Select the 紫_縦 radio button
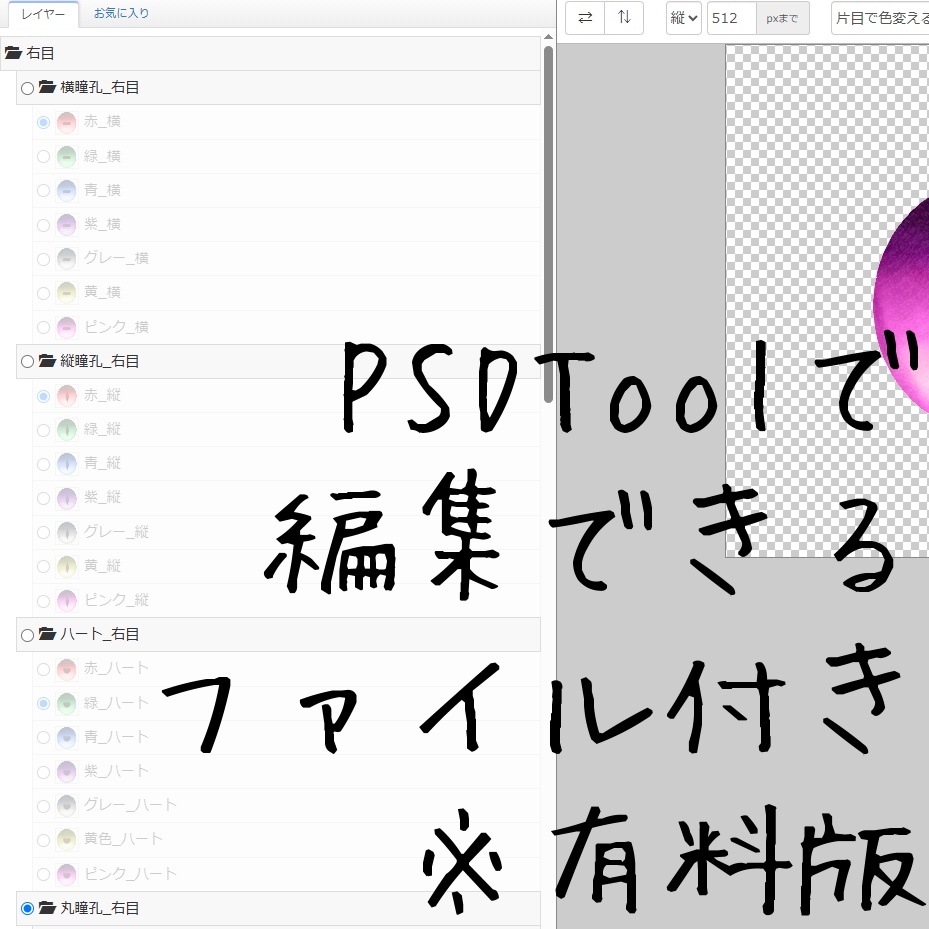This screenshot has height=929, width=929. point(43,497)
